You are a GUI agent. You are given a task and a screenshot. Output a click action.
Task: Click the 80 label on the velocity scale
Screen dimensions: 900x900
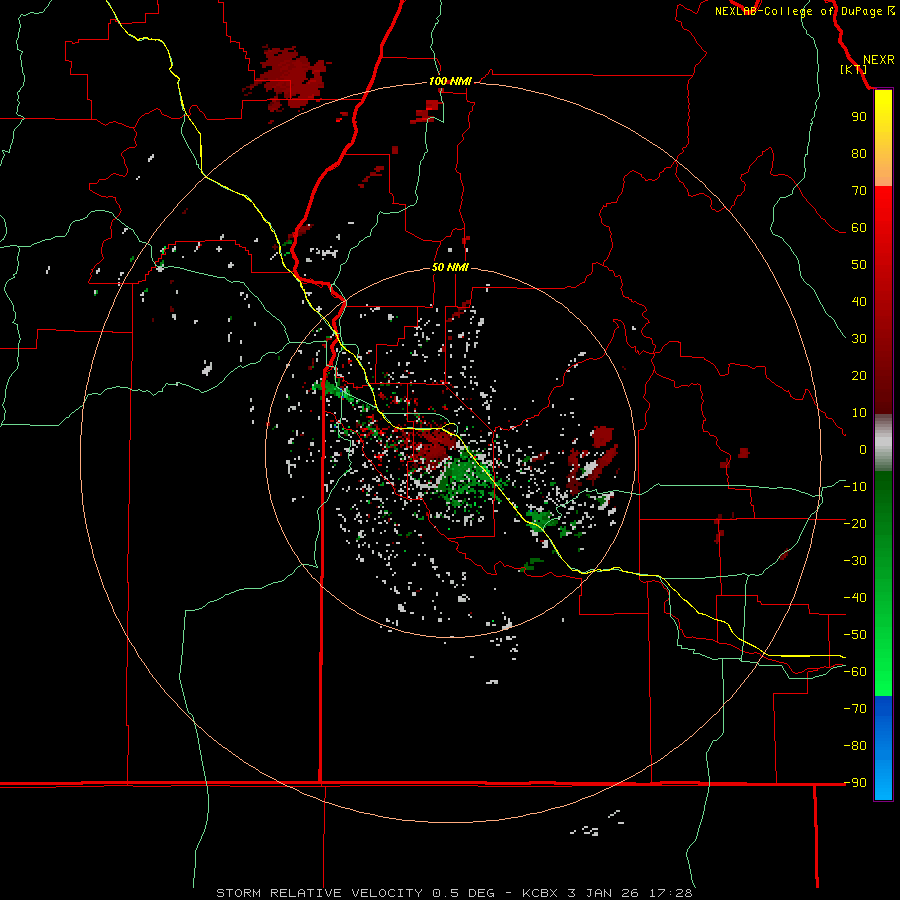[859, 154]
